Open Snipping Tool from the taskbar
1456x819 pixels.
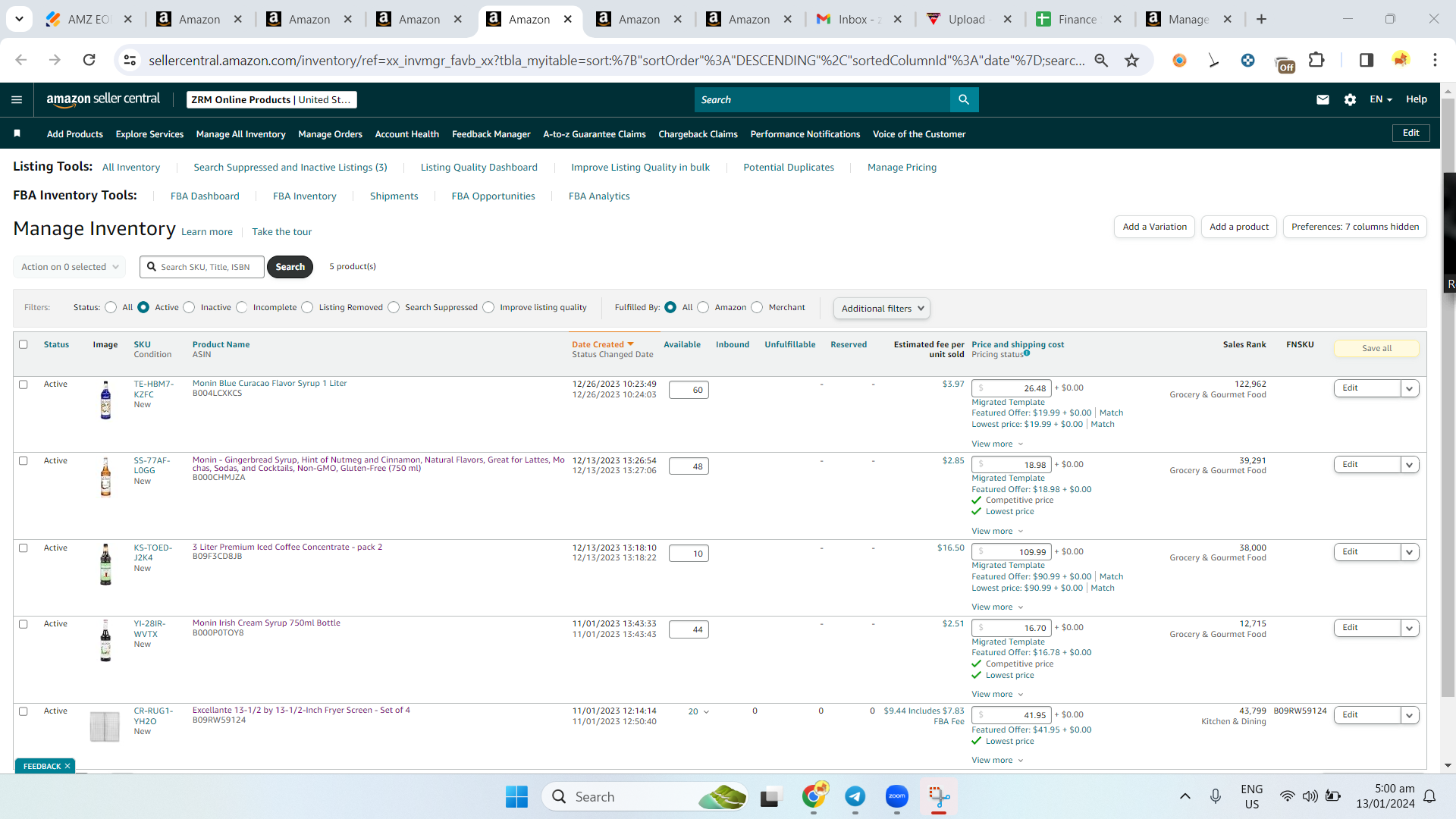tap(939, 796)
